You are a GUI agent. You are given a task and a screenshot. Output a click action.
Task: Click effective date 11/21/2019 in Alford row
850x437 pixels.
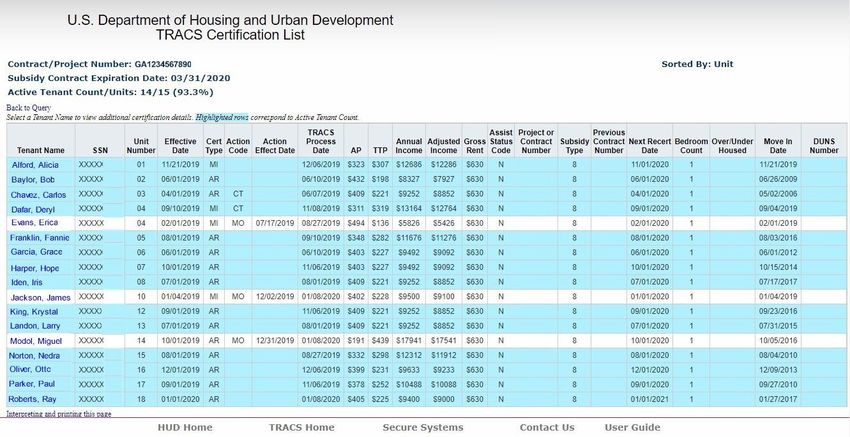(181, 165)
